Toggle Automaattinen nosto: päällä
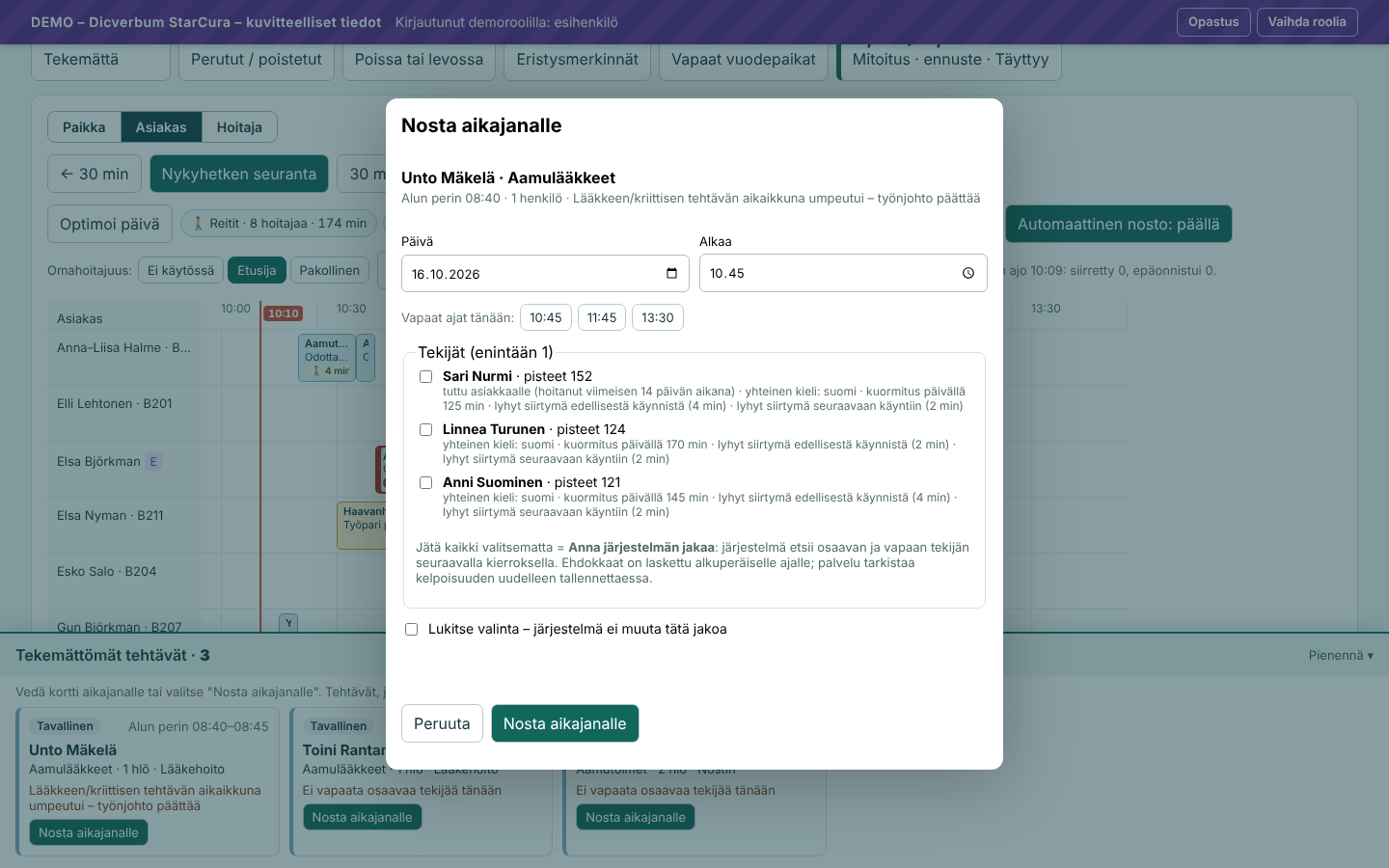 [1119, 224]
